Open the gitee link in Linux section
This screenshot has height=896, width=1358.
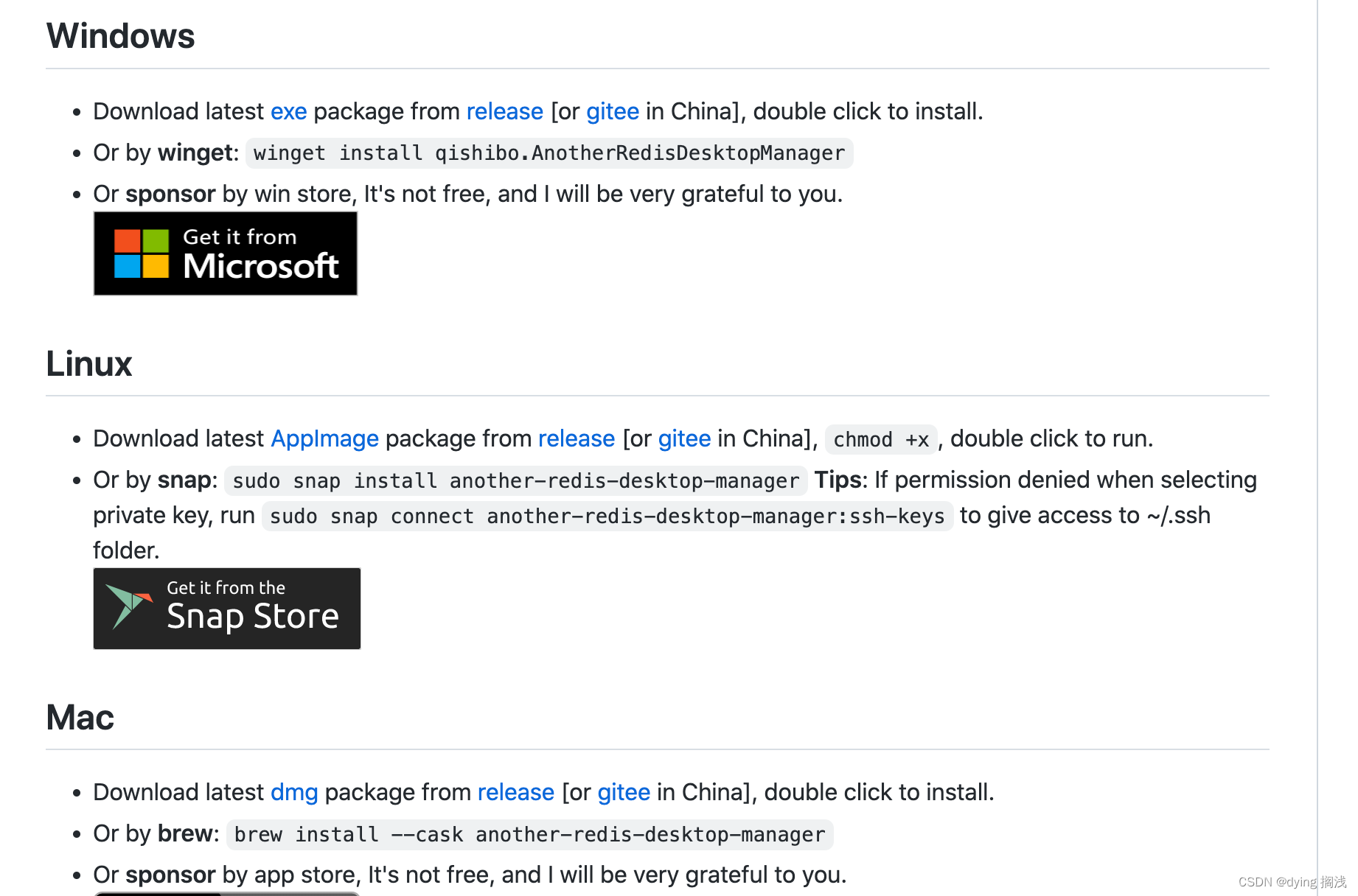point(684,439)
